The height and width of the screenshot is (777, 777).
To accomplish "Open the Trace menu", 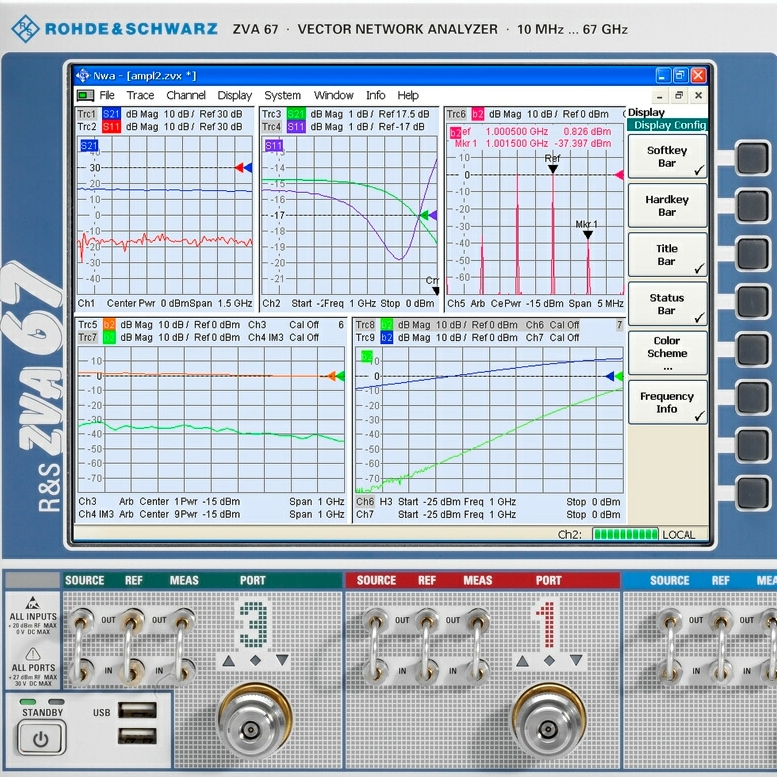I will [140, 95].
